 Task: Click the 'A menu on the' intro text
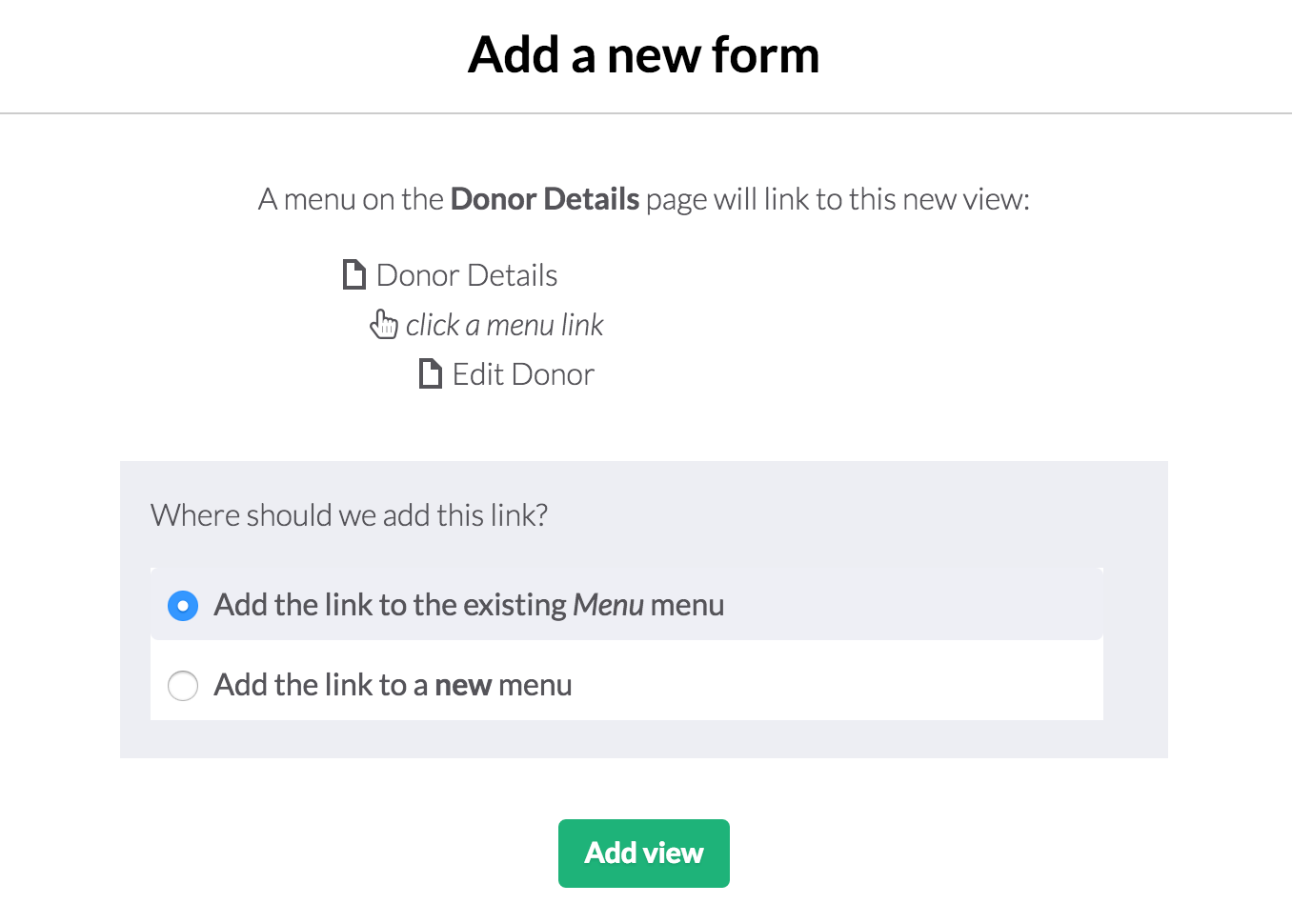(x=351, y=199)
